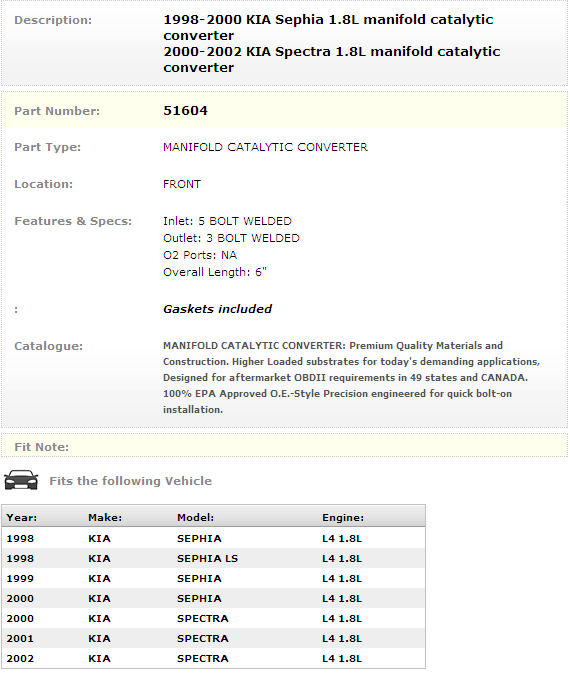570x690 pixels.
Task: Click the FRONT location value
Action: click(182, 184)
